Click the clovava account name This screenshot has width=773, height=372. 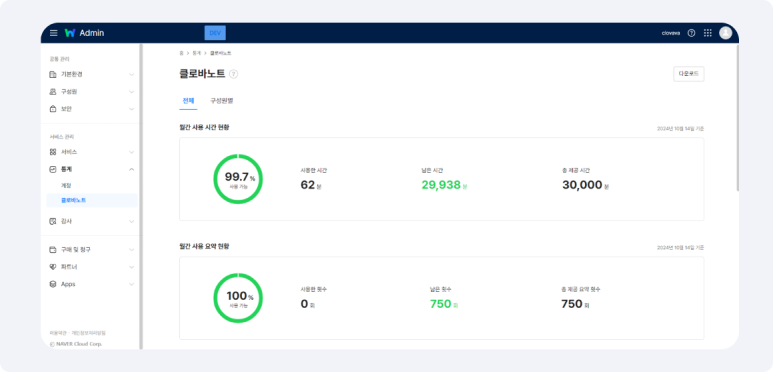[671, 33]
